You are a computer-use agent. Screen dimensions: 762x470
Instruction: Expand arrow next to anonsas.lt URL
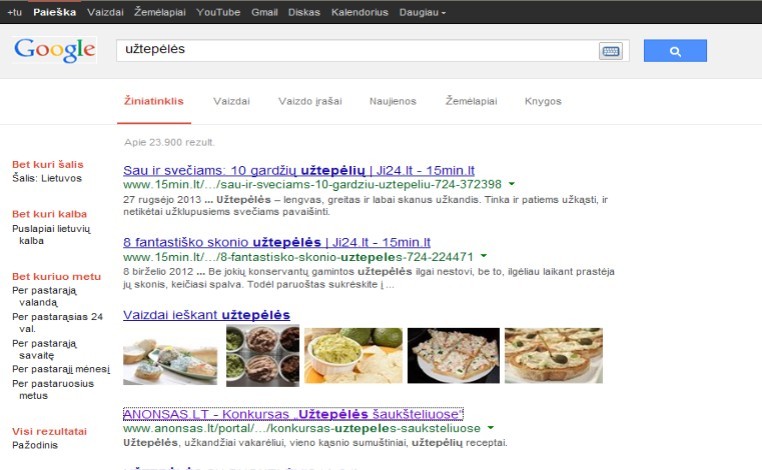coord(490,428)
